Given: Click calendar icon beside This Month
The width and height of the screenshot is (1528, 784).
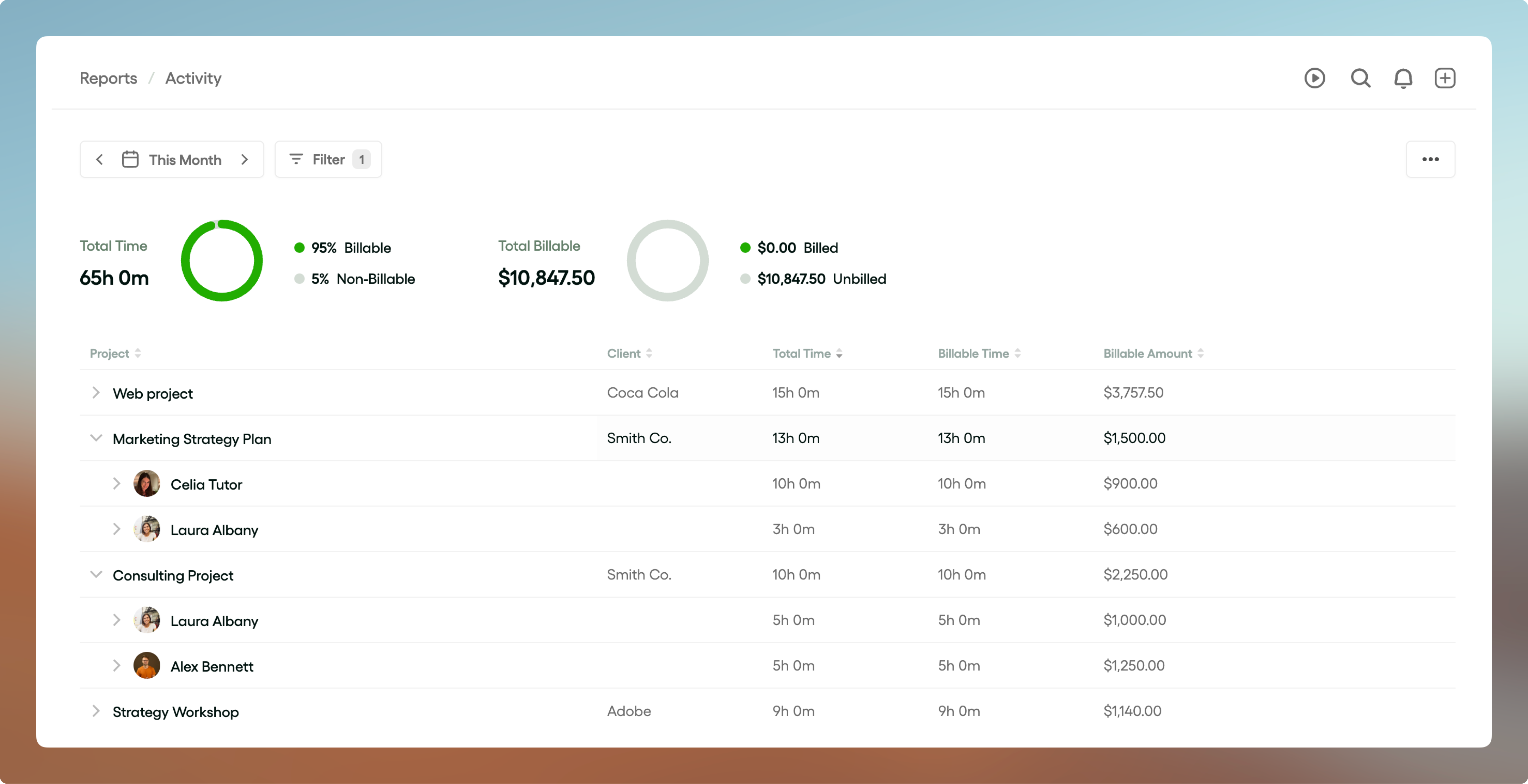Looking at the screenshot, I should (130, 159).
